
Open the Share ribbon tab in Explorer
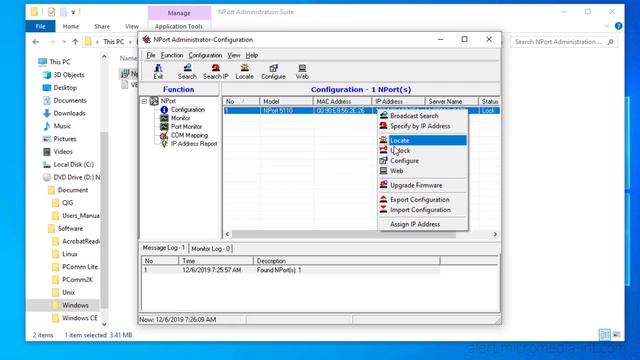point(102,26)
